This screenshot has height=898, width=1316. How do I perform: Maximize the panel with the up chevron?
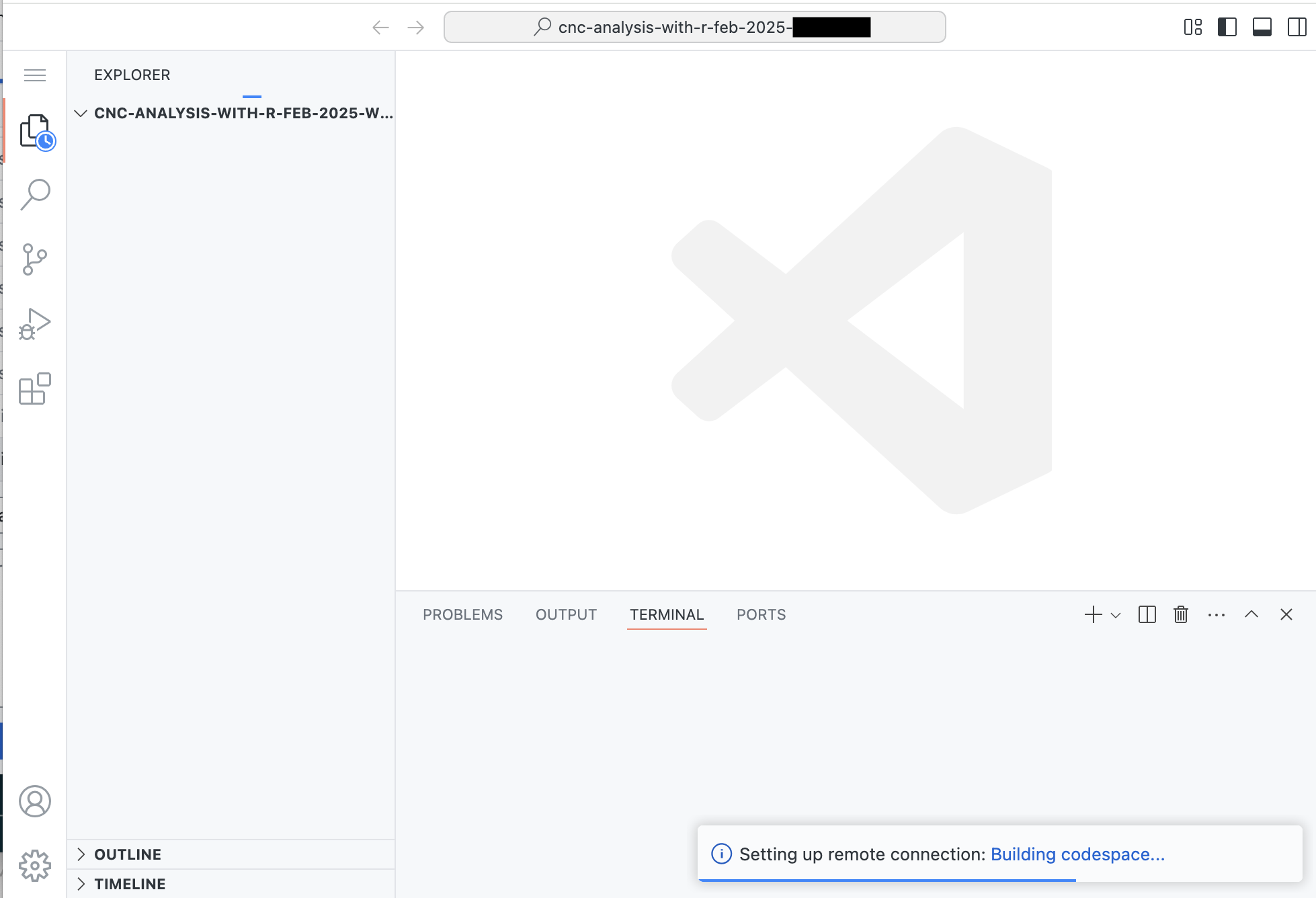pyautogui.click(x=1251, y=614)
